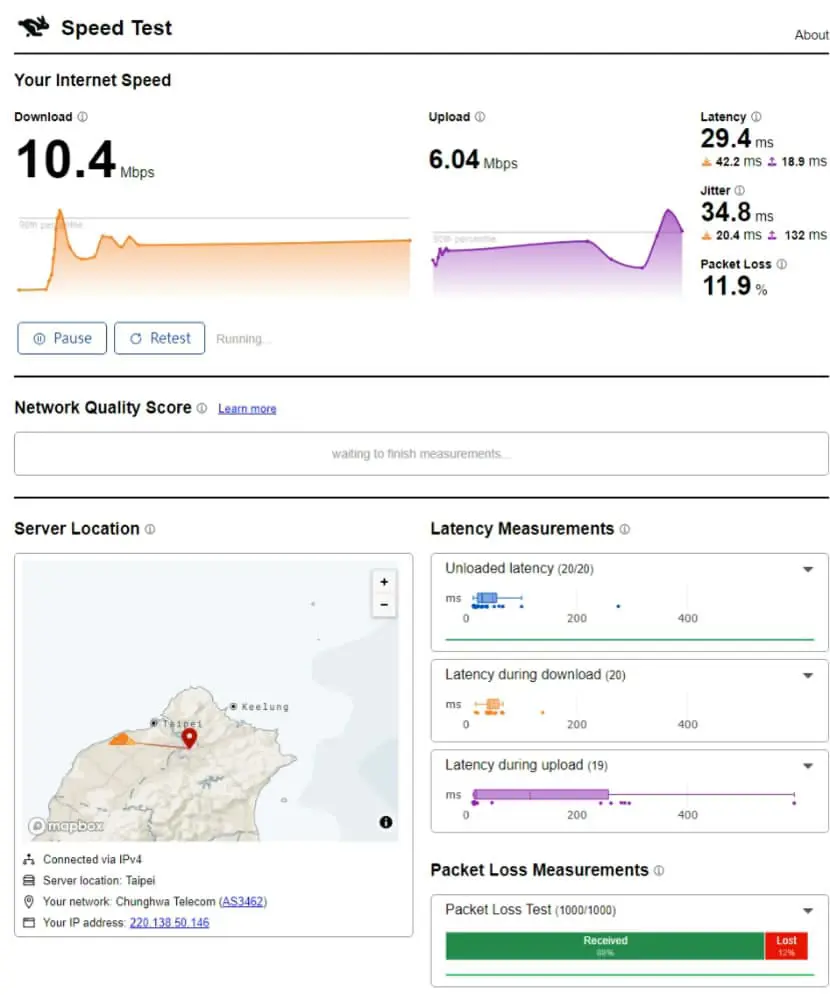Open Network Quality Score info icon
830x995 pixels.
tap(202, 408)
